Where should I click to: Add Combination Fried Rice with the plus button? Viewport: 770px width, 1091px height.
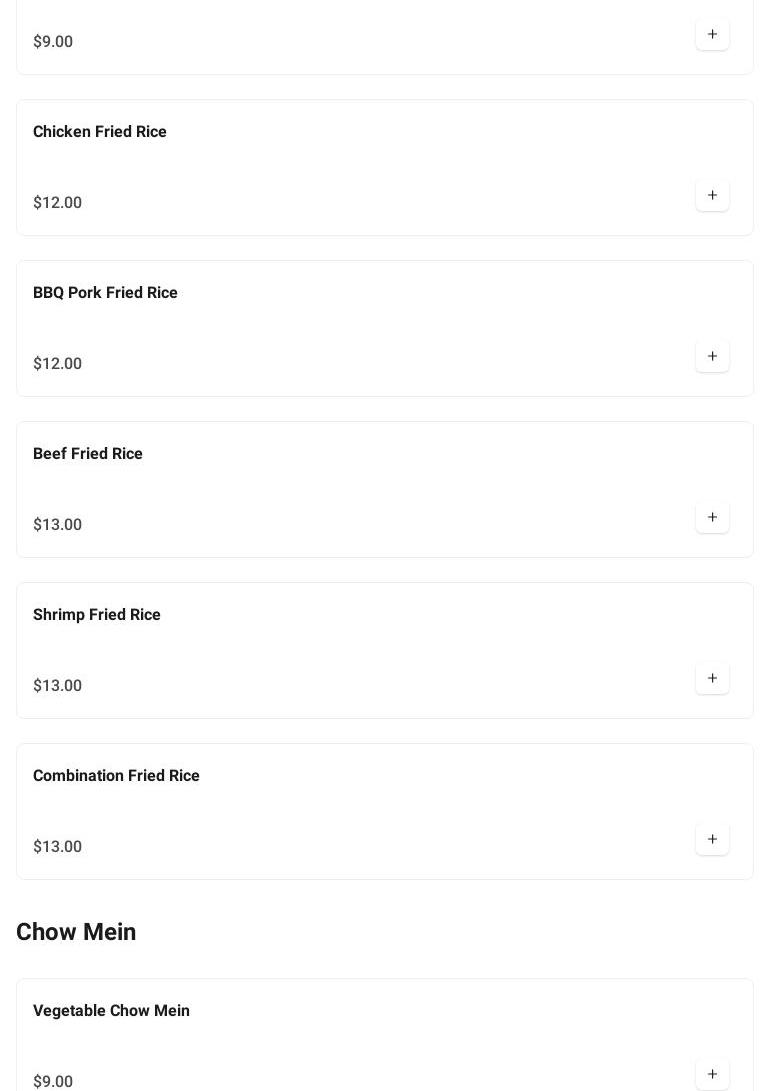pos(712,839)
